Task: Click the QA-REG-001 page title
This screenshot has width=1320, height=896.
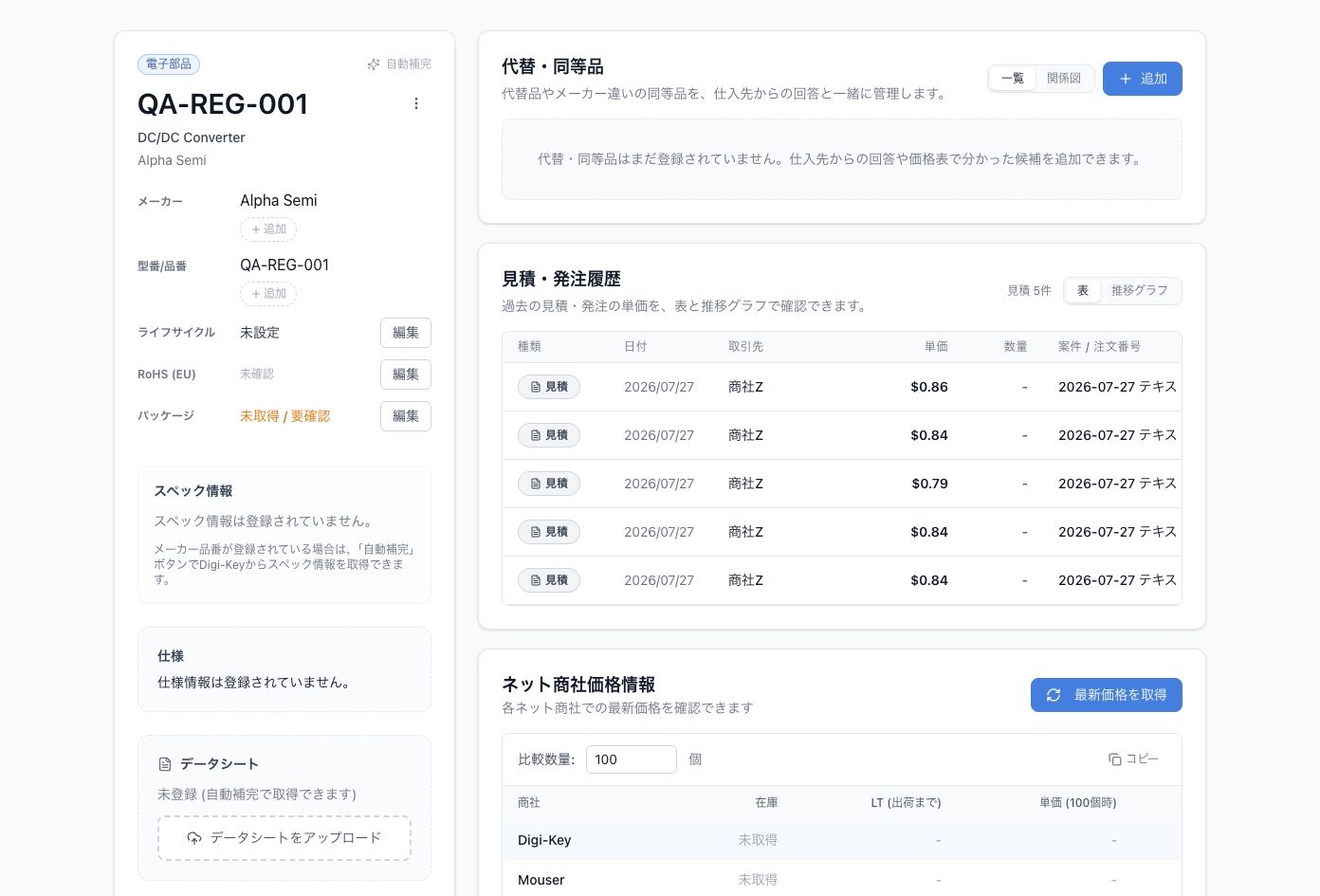Action: [x=223, y=104]
